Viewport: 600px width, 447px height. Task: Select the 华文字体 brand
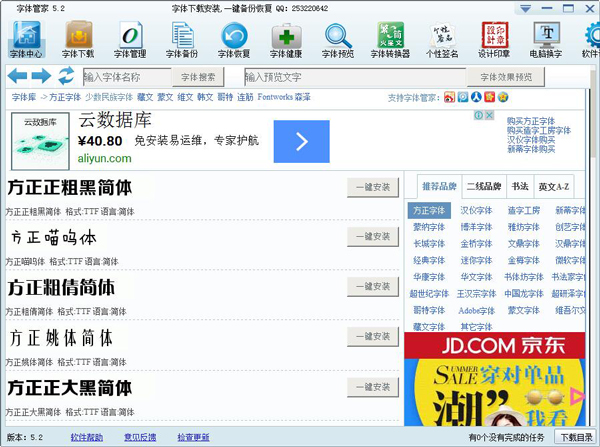[476, 277]
